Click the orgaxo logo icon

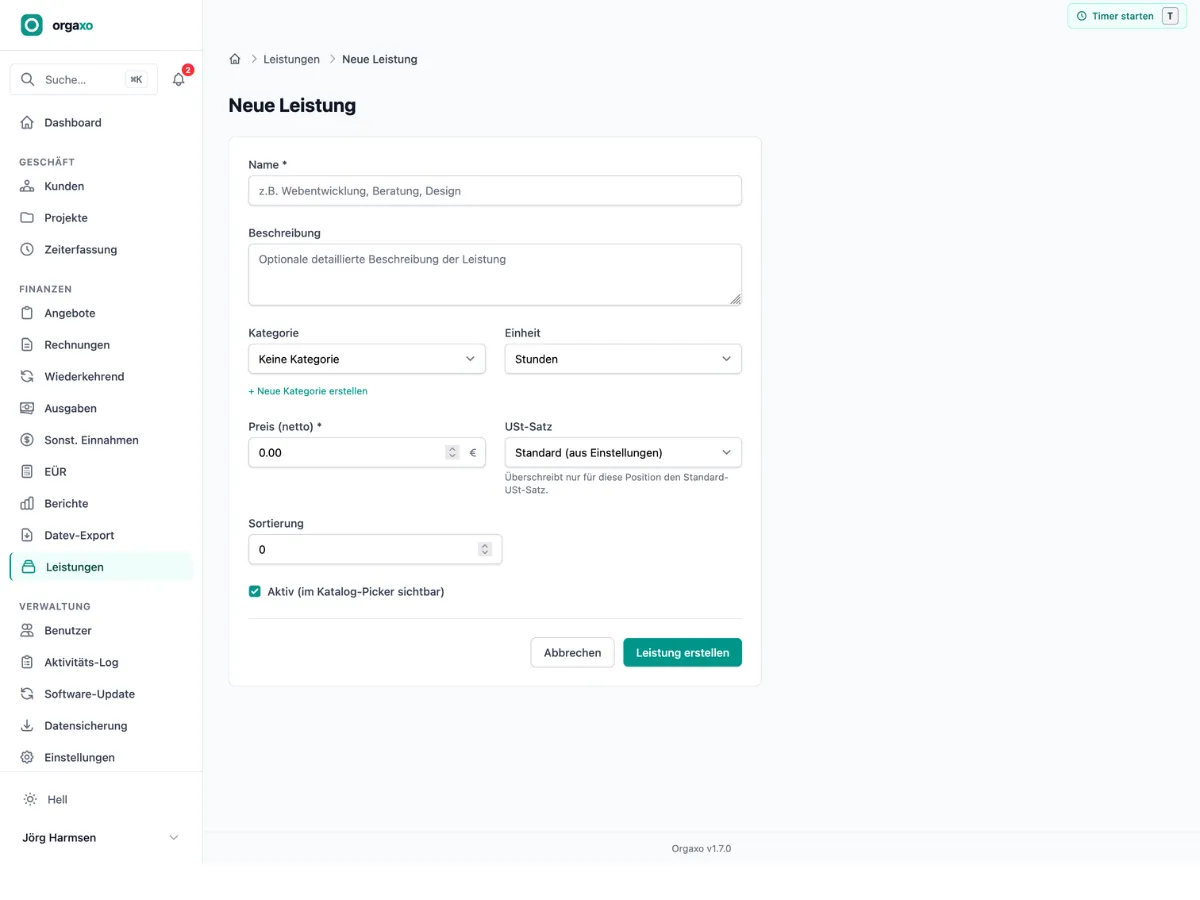tap(32, 25)
